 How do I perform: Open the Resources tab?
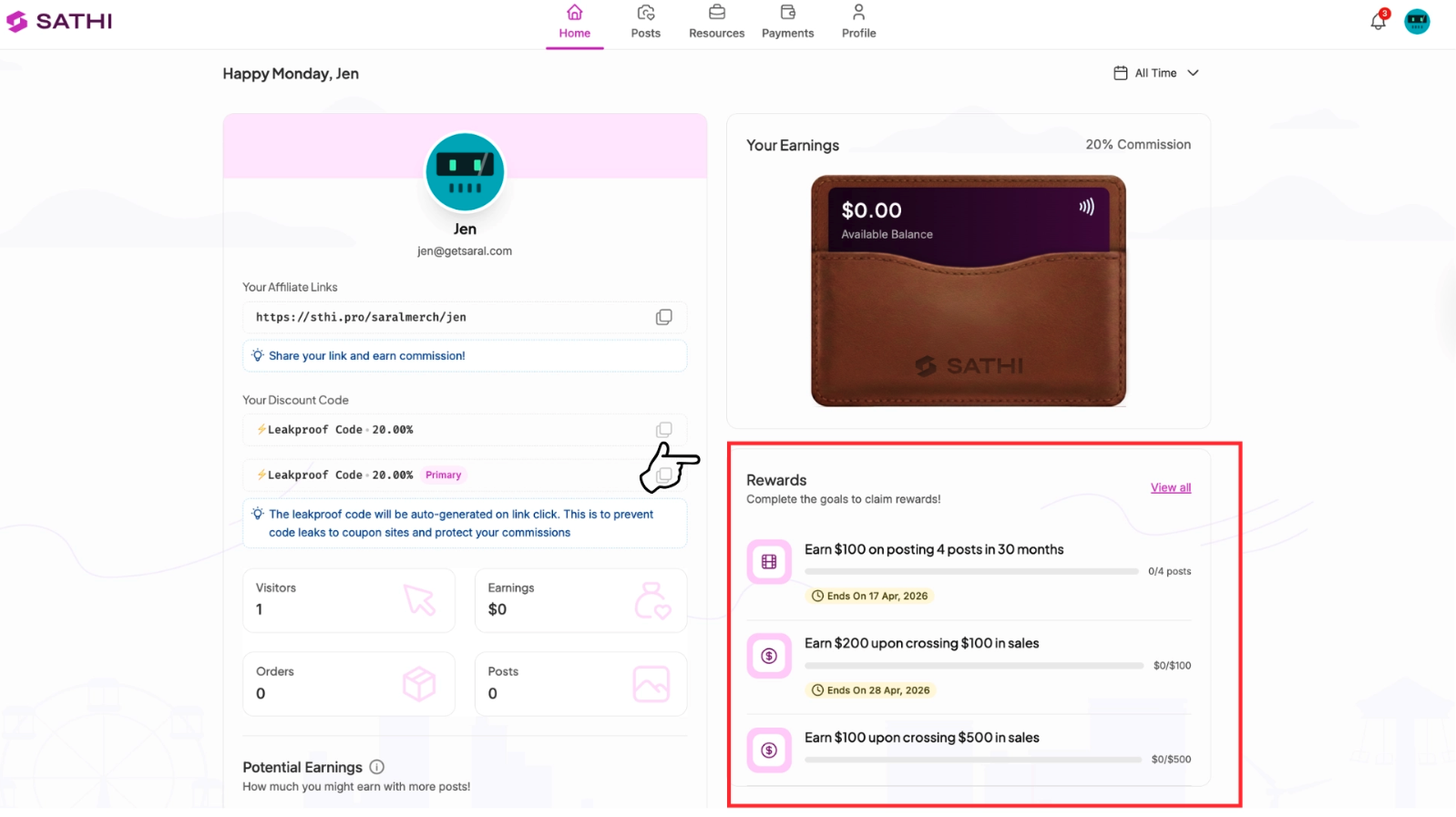coord(717,23)
